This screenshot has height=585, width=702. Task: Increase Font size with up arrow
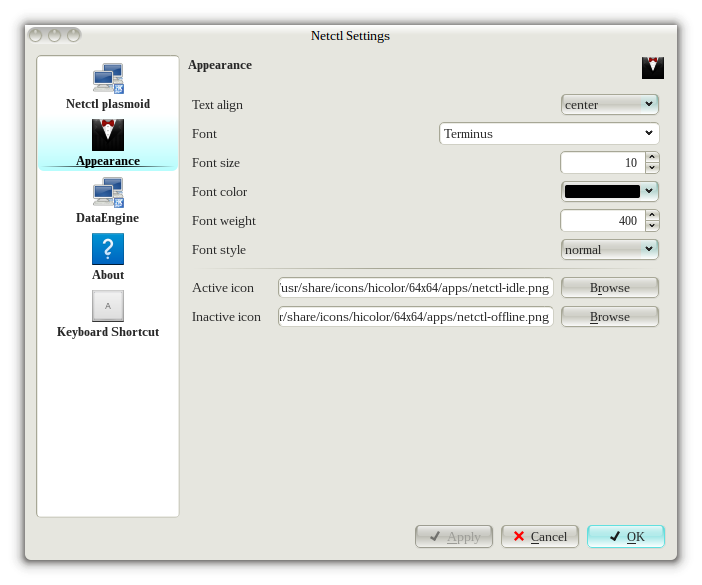coord(652,157)
